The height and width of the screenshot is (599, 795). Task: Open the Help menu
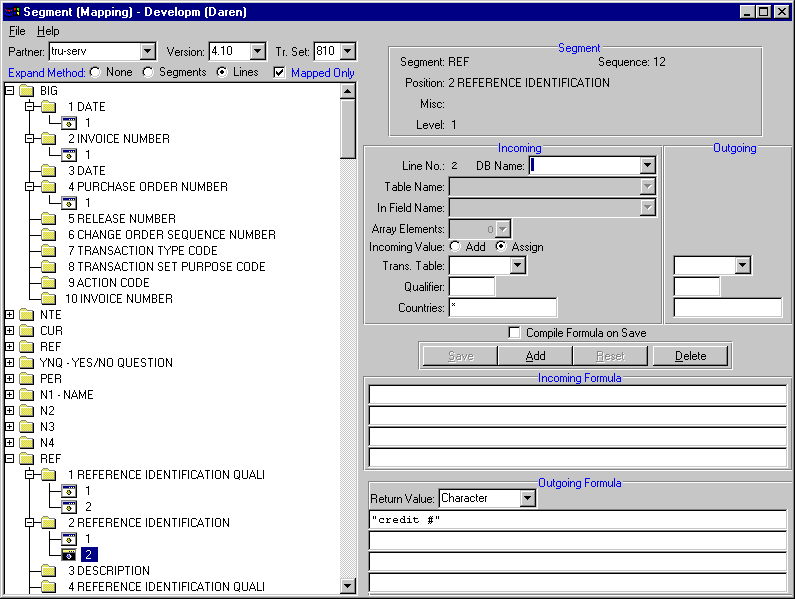(48, 31)
